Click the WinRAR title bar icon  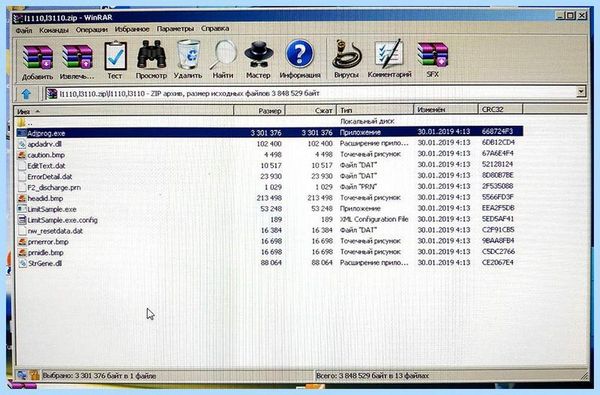pyautogui.click(x=18, y=18)
